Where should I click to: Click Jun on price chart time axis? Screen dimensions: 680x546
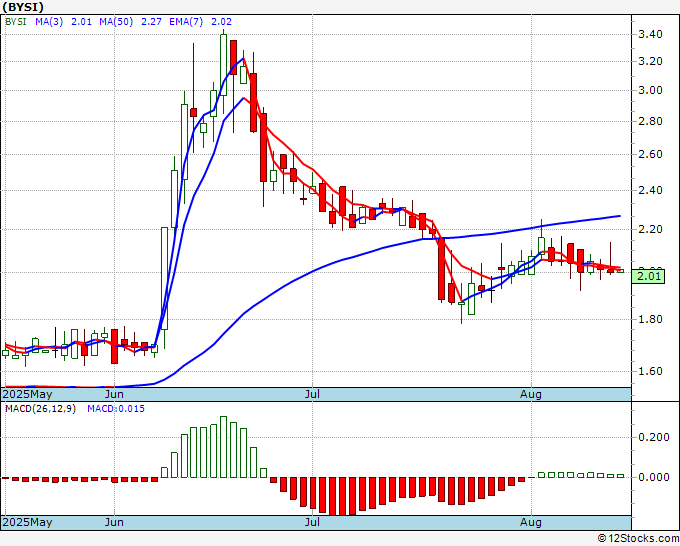tap(114, 395)
